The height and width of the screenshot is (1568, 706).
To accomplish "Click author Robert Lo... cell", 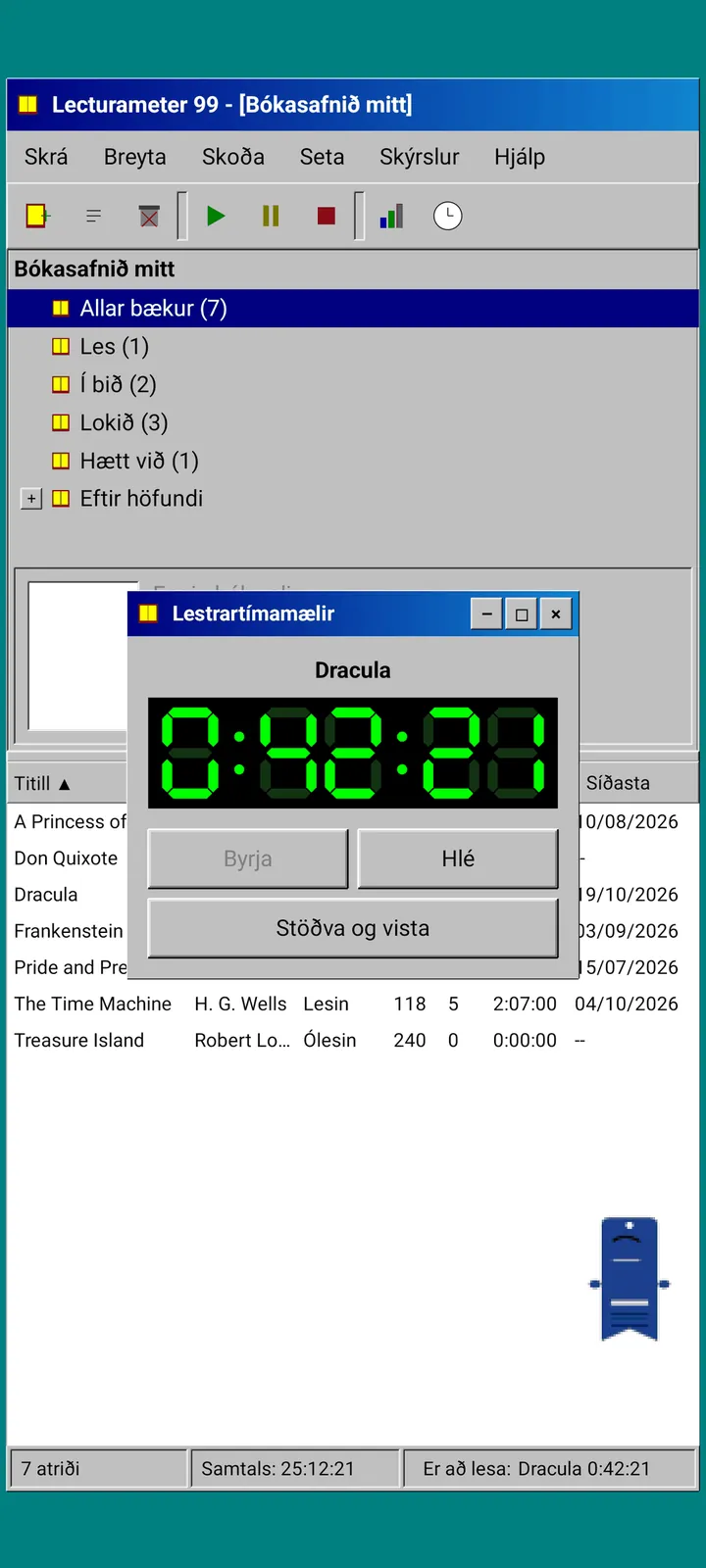I will 242,1040.
